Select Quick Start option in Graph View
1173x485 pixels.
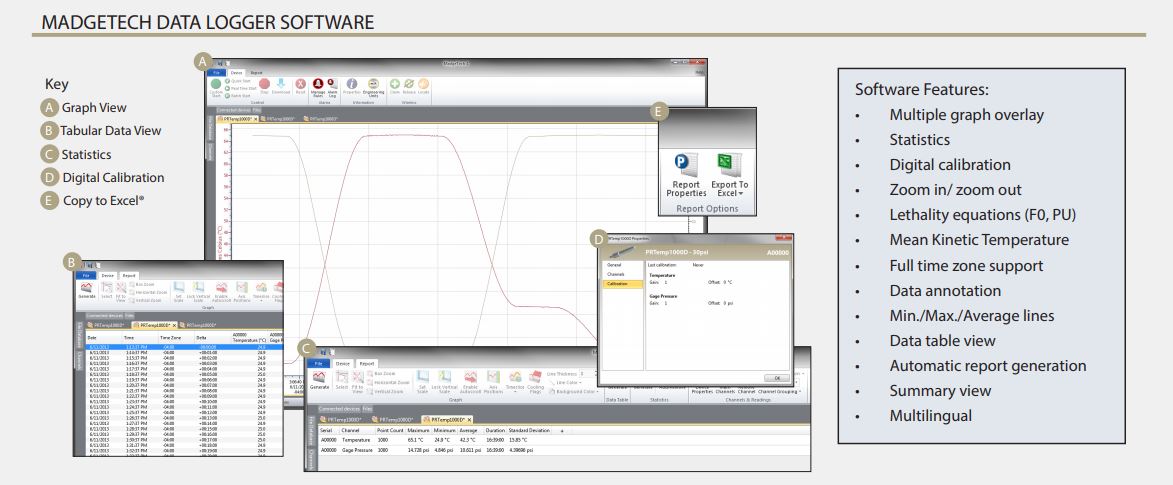click(238, 81)
